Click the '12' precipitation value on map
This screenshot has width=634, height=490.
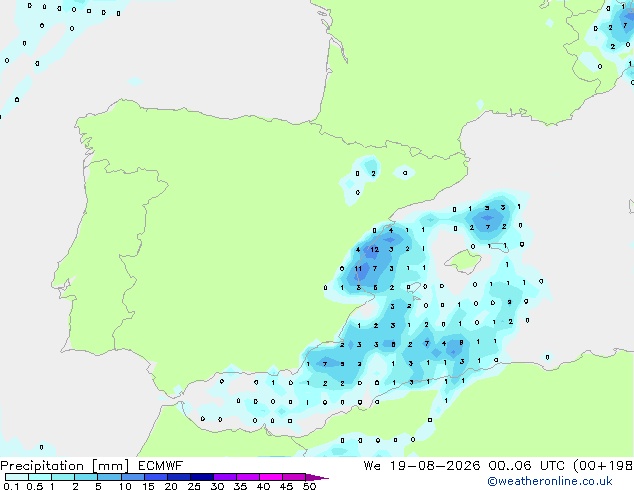pyautogui.click(x=375, y=249)
